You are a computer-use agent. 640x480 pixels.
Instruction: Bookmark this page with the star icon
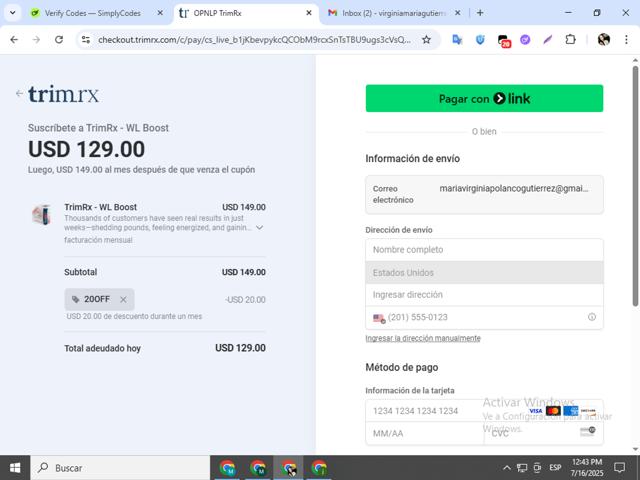point(426,40)
